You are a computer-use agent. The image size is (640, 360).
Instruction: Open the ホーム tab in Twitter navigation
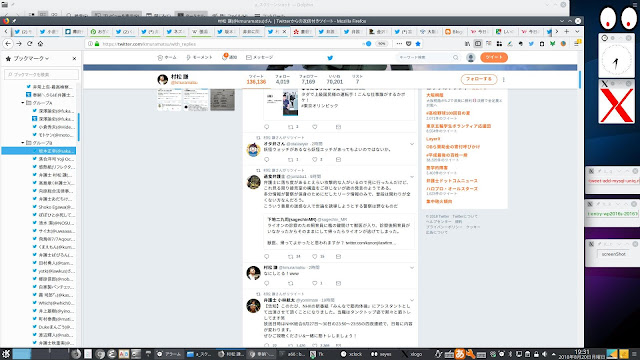click(x=167, y=58)
